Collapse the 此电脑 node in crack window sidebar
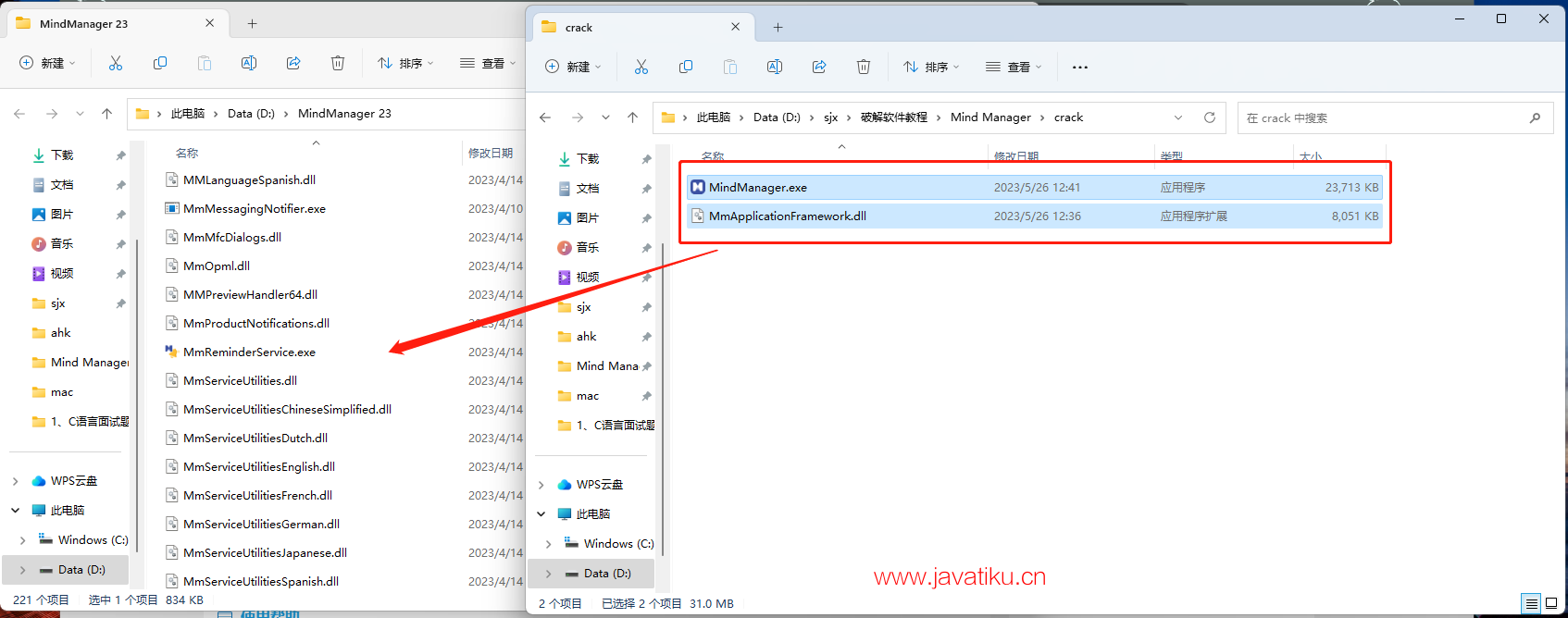Viewport: 1568px width, 618px height. click(541, 514)
